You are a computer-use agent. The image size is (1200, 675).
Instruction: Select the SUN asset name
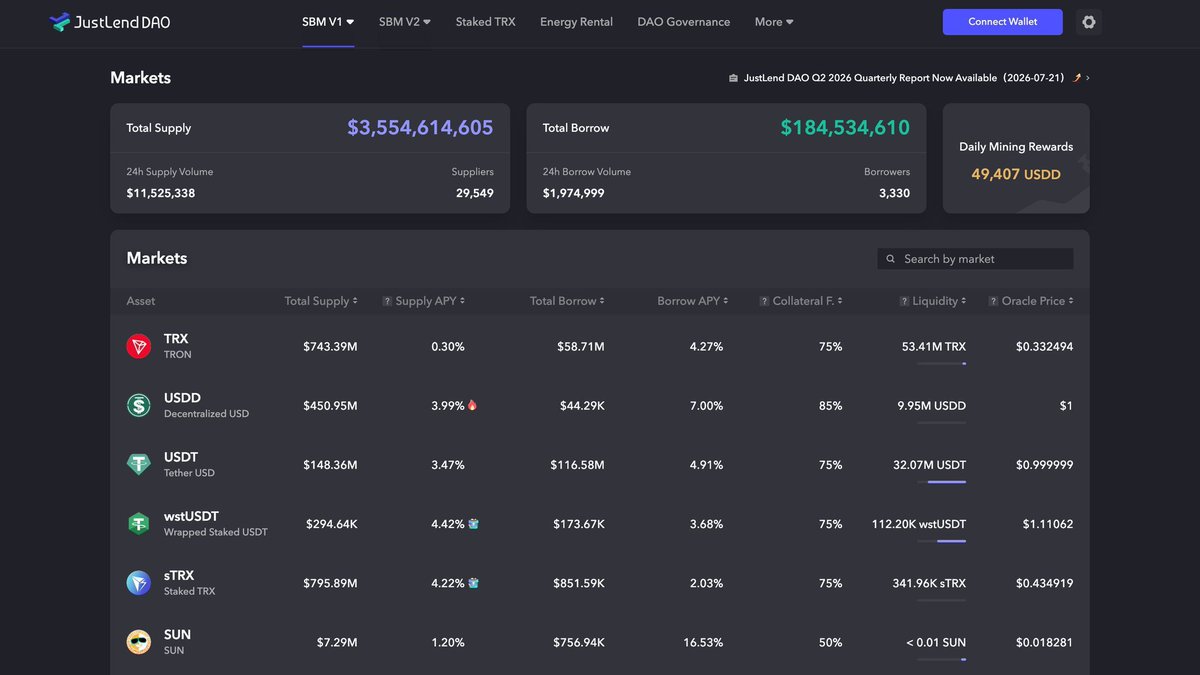[177, 642]
